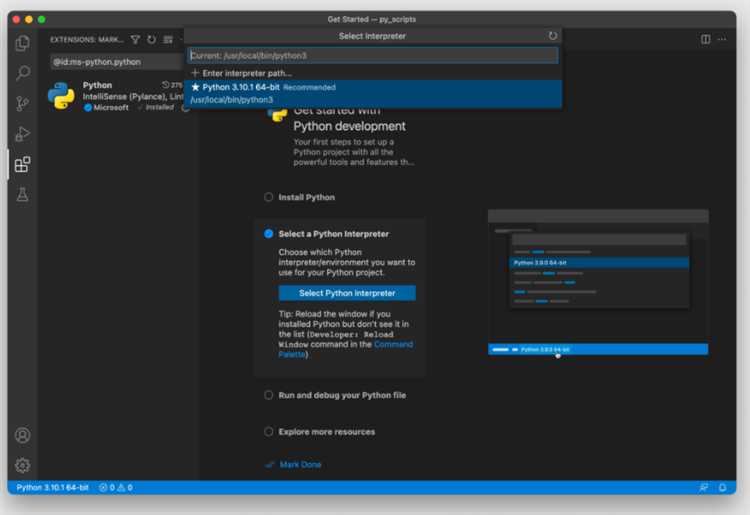Filter extensions with the funnel icon
This screenshot has width=750, height=515.
pyautogui.click(x=135, y=40)
